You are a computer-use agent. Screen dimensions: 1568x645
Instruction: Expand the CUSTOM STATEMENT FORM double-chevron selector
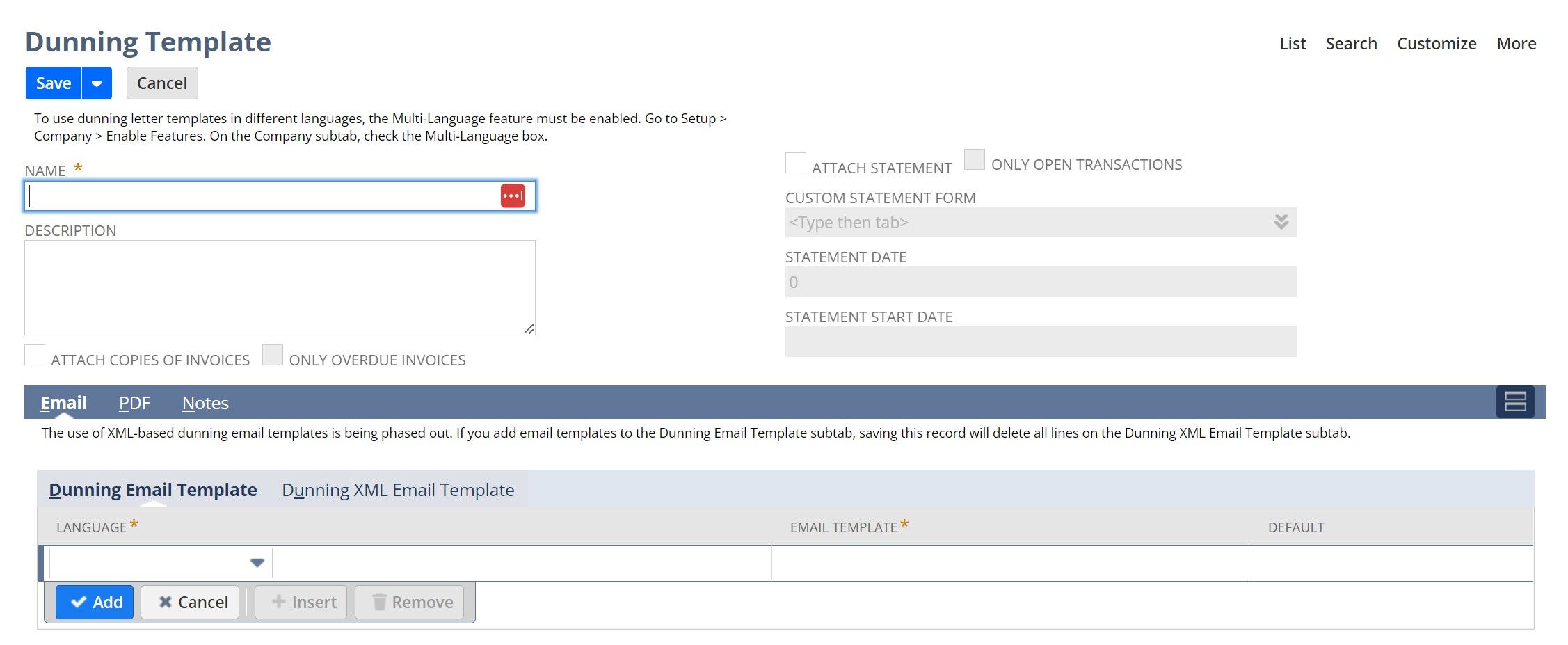pos(1280,223)
